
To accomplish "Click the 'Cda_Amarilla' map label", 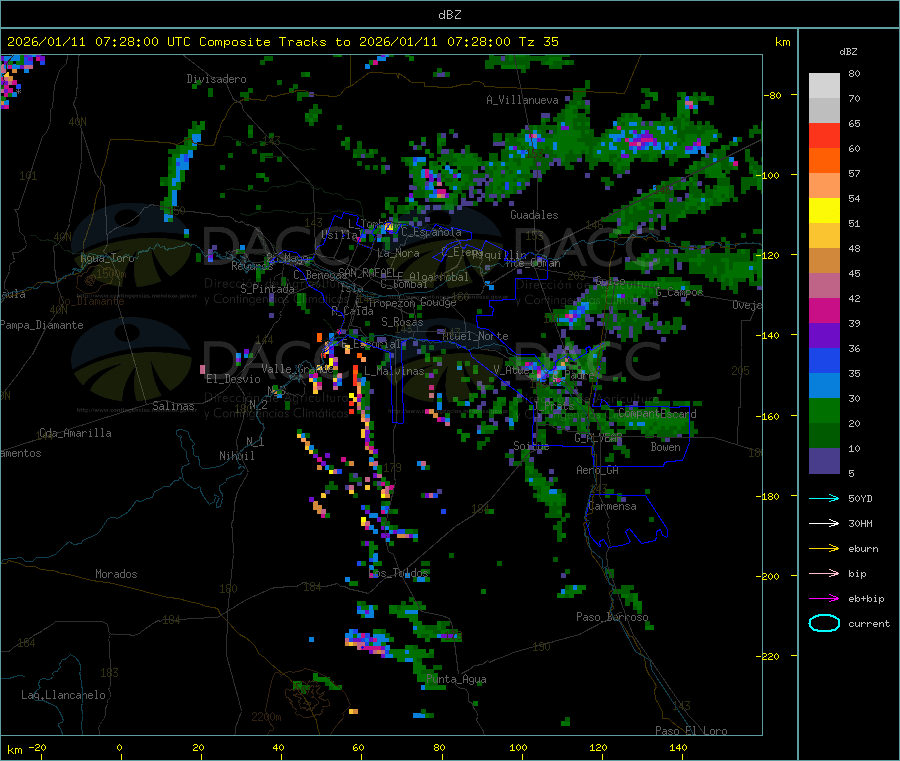I will click(75, 433).
